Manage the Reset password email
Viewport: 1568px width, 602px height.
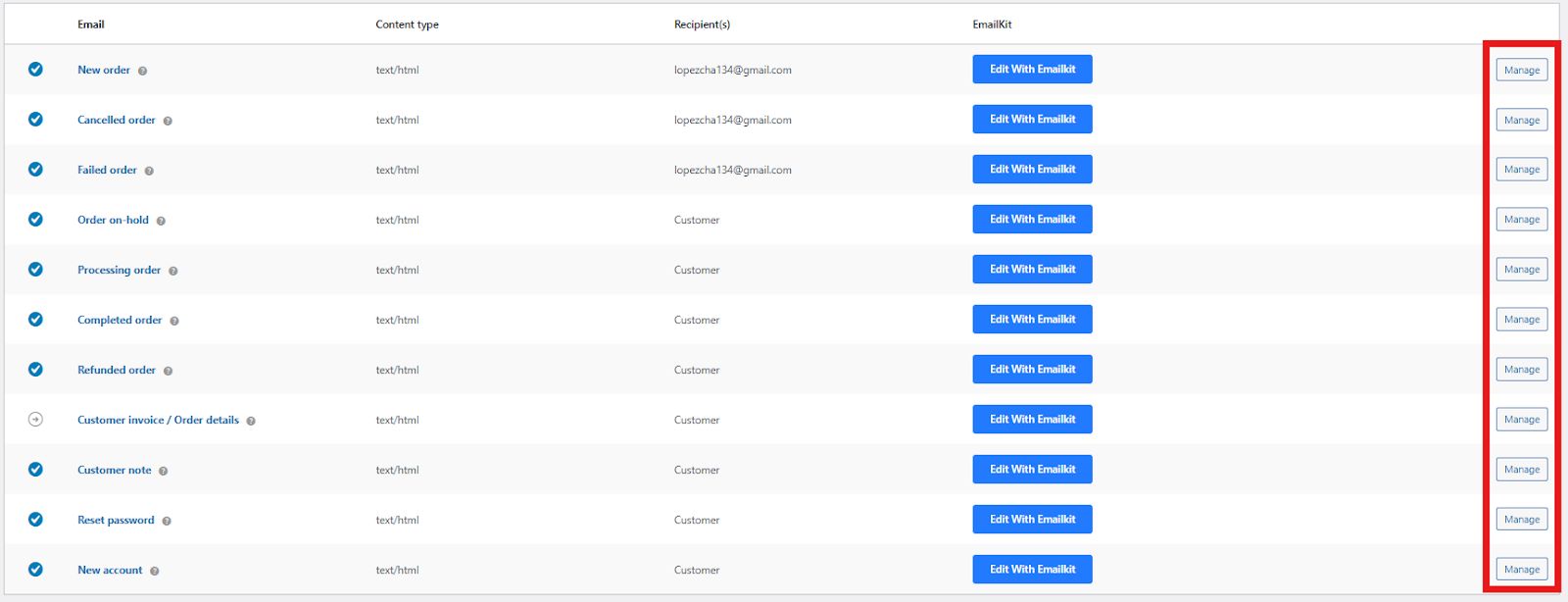[x=1522, y=520]
